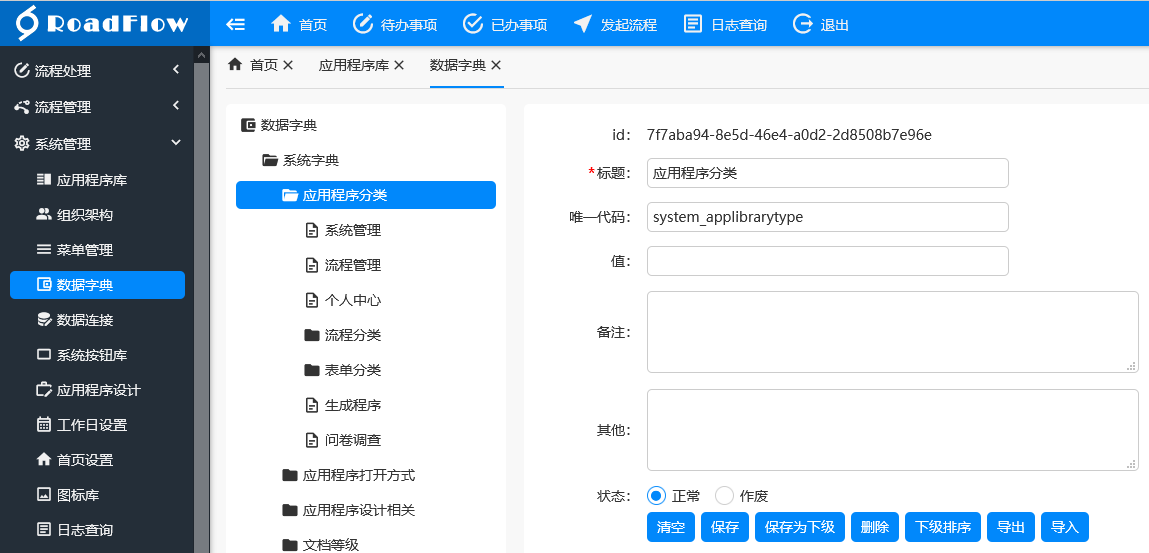1149x553 pixels.
Task: Focus the 标题 input field
Action: click(x=827, y=173)
